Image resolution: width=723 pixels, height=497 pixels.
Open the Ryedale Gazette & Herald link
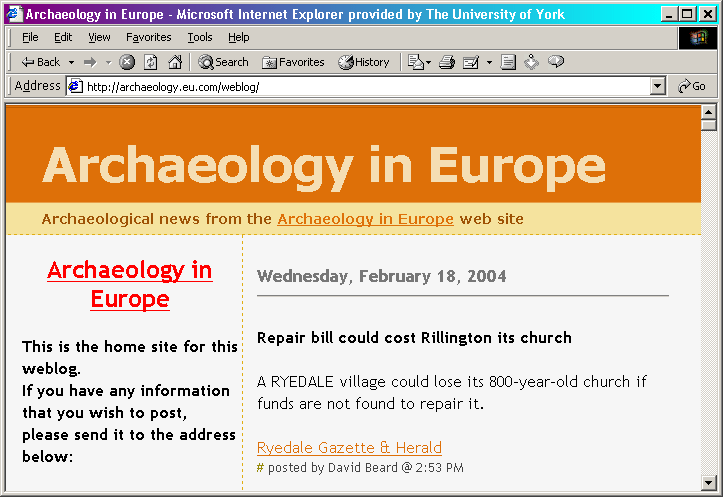(349, 447)
